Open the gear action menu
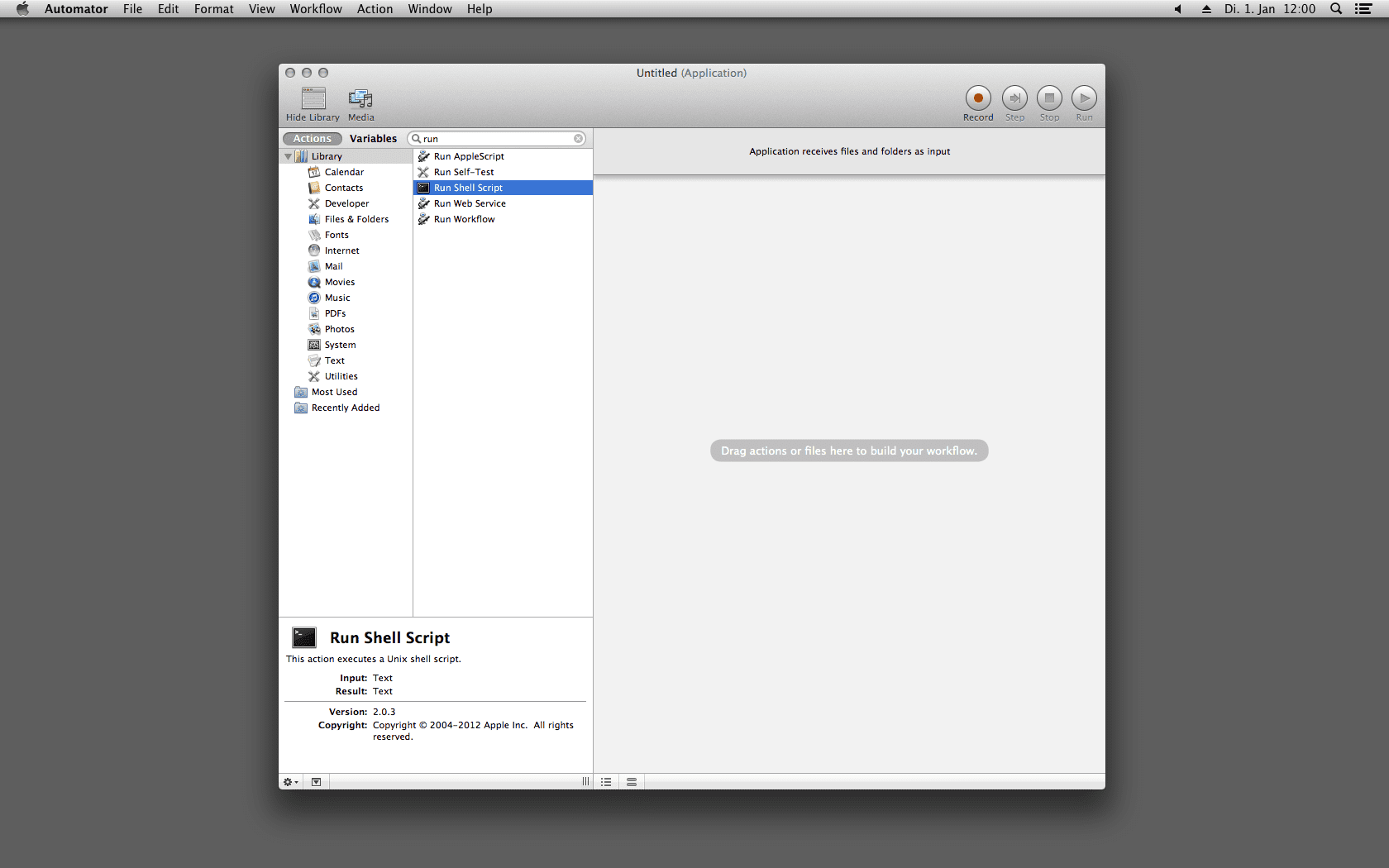This screenshot has width=1389, height=868. pyautogui.click(x=291, y=782)
